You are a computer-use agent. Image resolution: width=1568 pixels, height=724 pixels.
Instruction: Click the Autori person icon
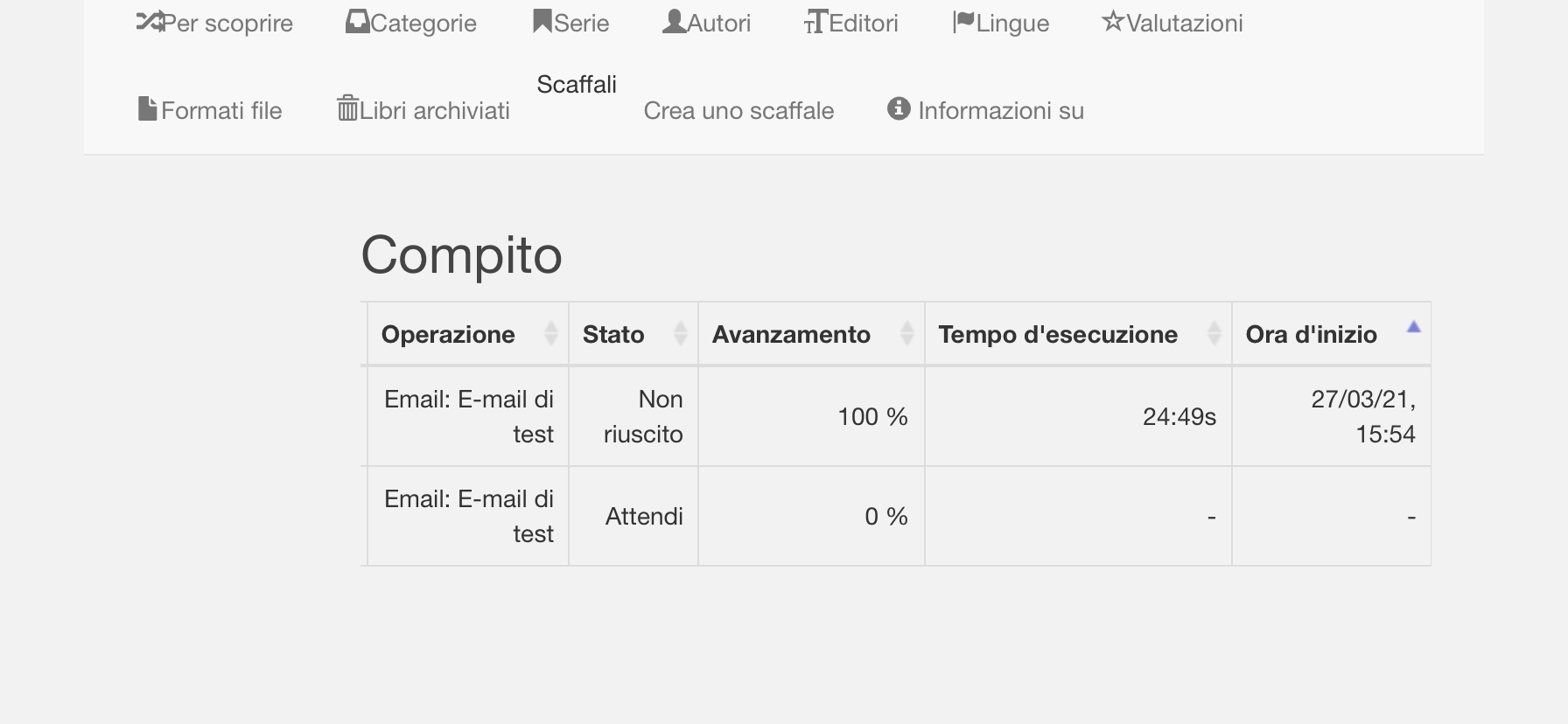(674, 21)
